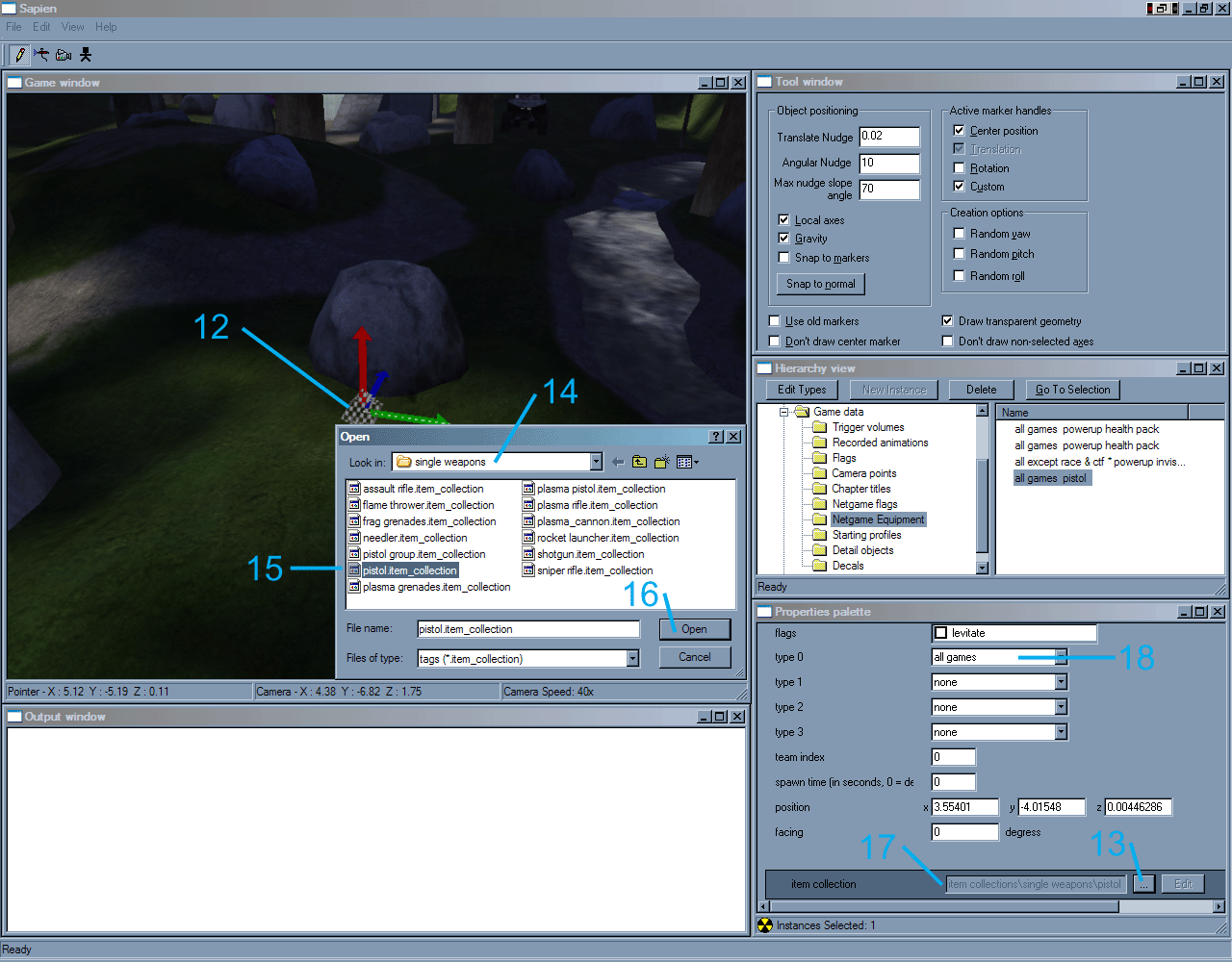
Task: Open the View Menu icon in Open dialog
Action: pos(687,463)
